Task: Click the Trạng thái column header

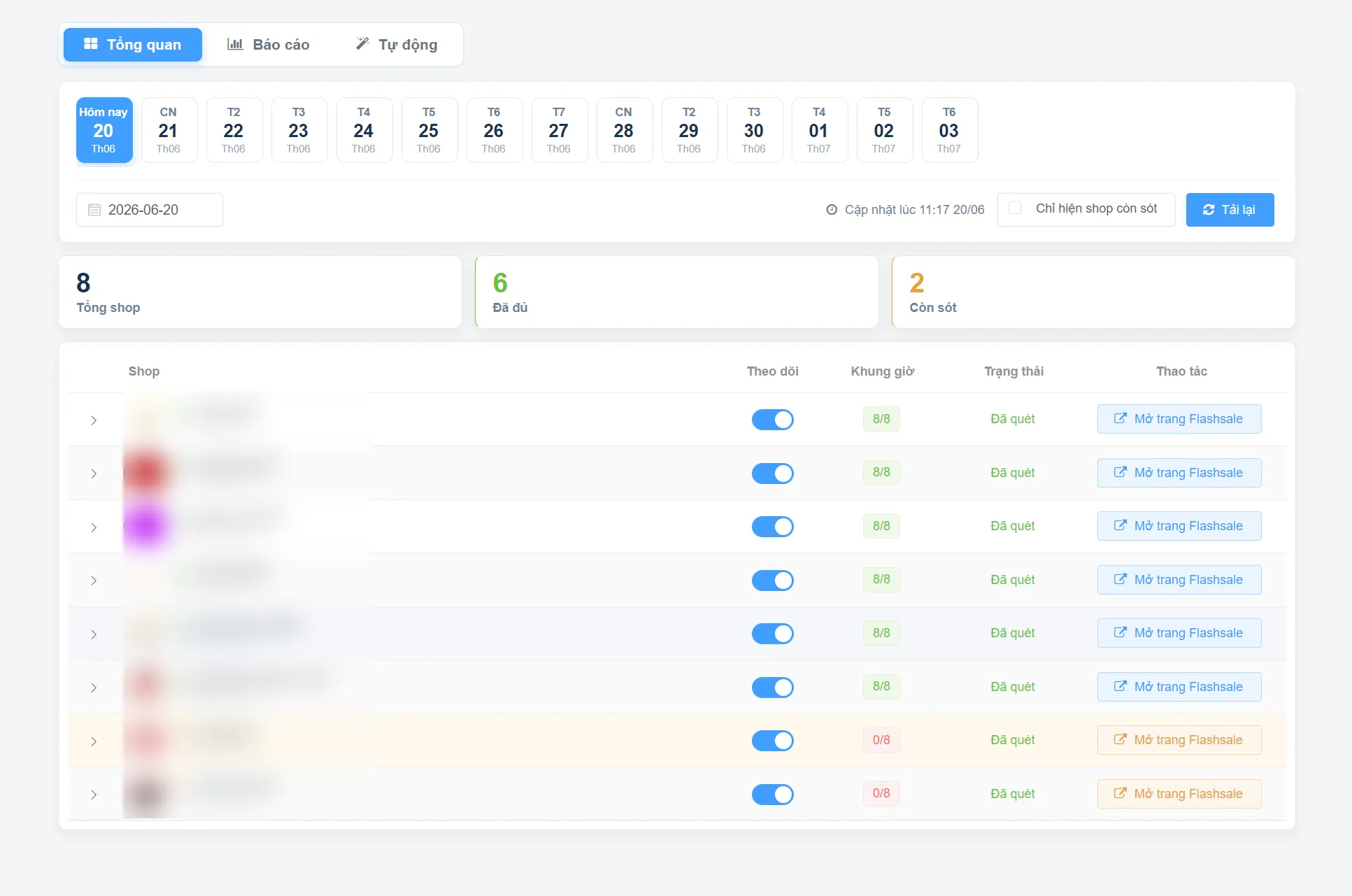Action: [x=1013, y=371]
